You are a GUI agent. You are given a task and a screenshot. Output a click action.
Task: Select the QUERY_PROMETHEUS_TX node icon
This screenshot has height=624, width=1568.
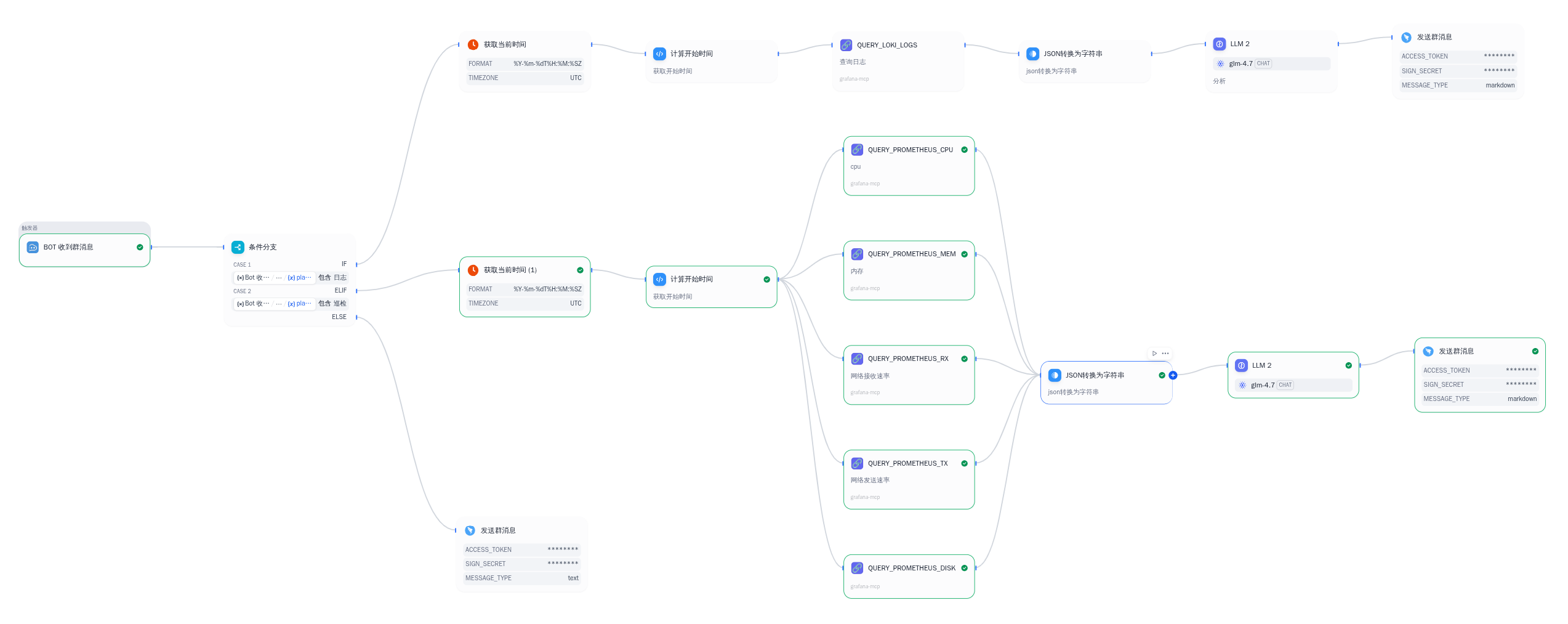pos(857,463)
